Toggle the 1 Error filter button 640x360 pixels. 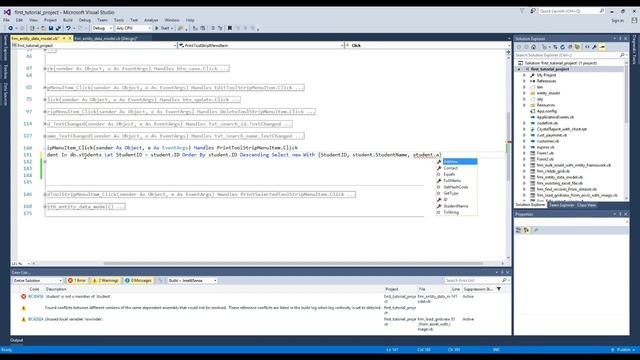pos(77,280)
